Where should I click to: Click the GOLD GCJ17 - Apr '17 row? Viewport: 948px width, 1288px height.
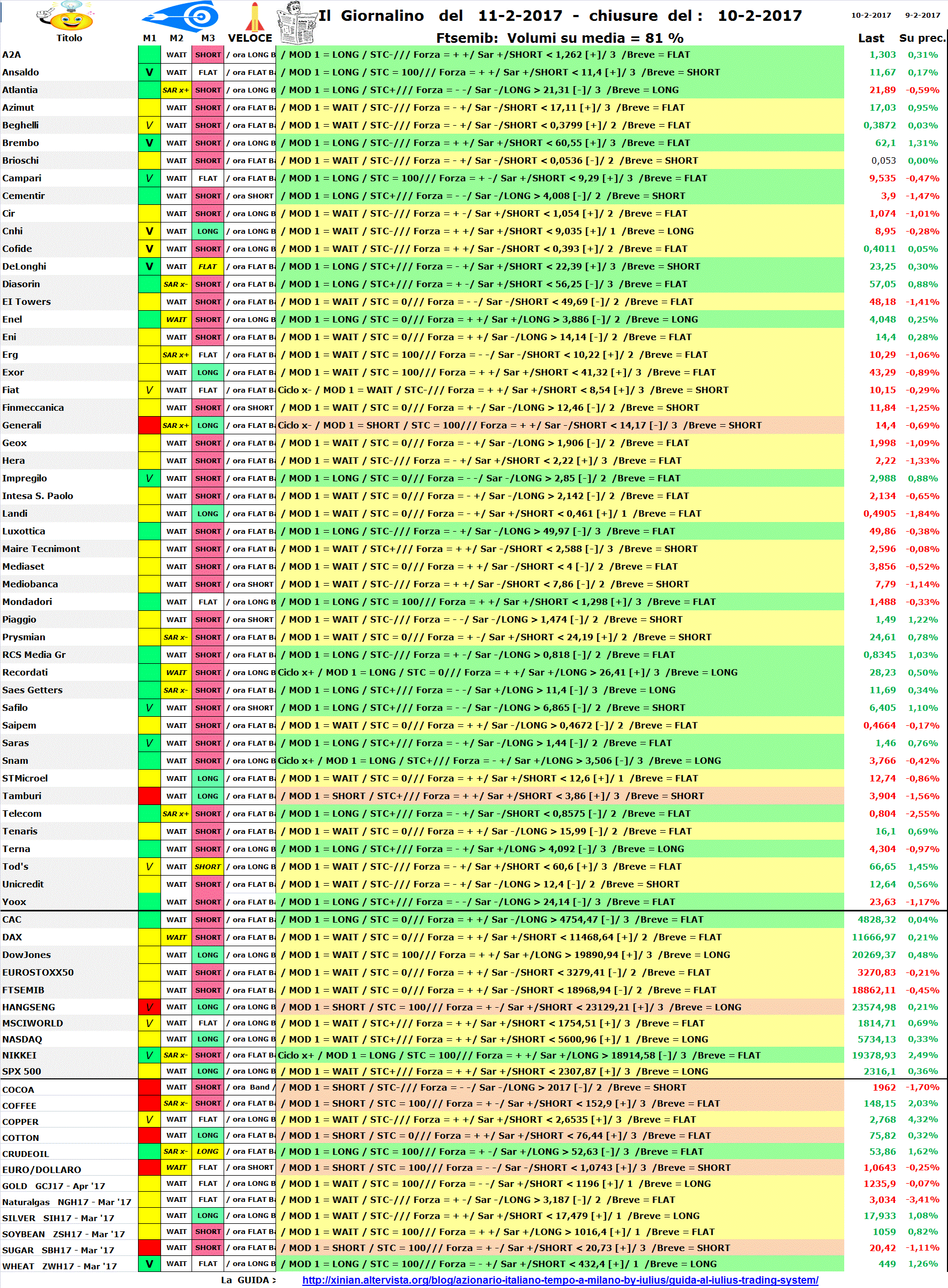point(54,1185)
